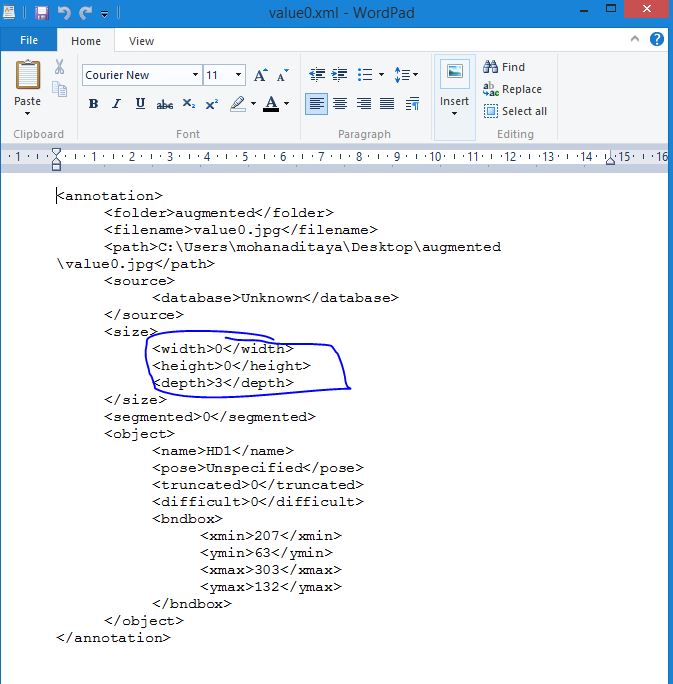Click the text highlight color pen
Viewport: 673px width, 684px height.
coord(238,104)
